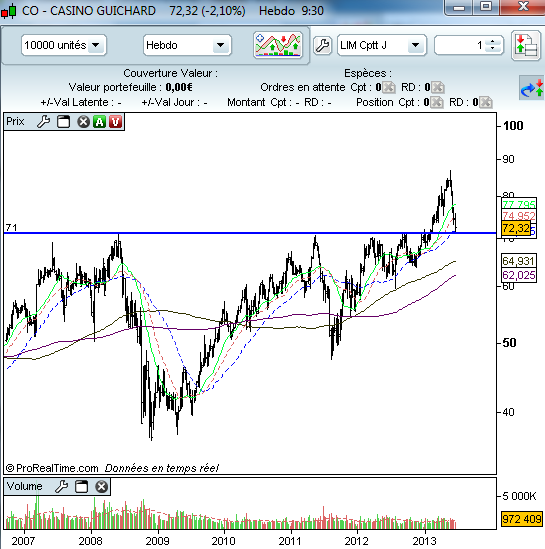Close Cpt position with the X icon
The width and height of the screenshot is (545, 549).
click(x=436, y=102)
